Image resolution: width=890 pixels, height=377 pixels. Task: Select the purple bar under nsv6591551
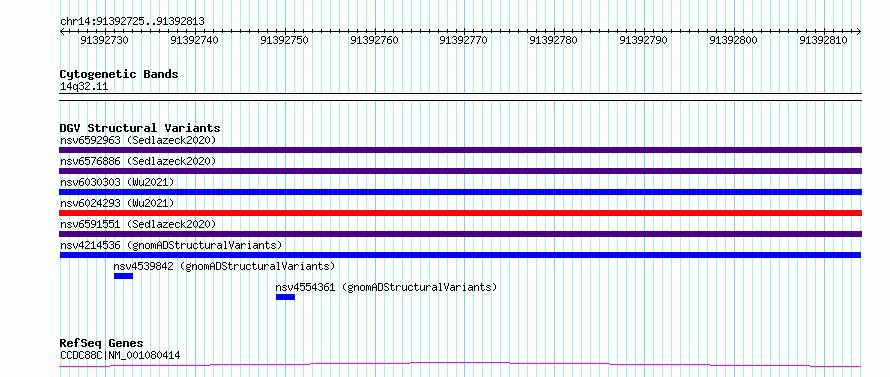460,234
